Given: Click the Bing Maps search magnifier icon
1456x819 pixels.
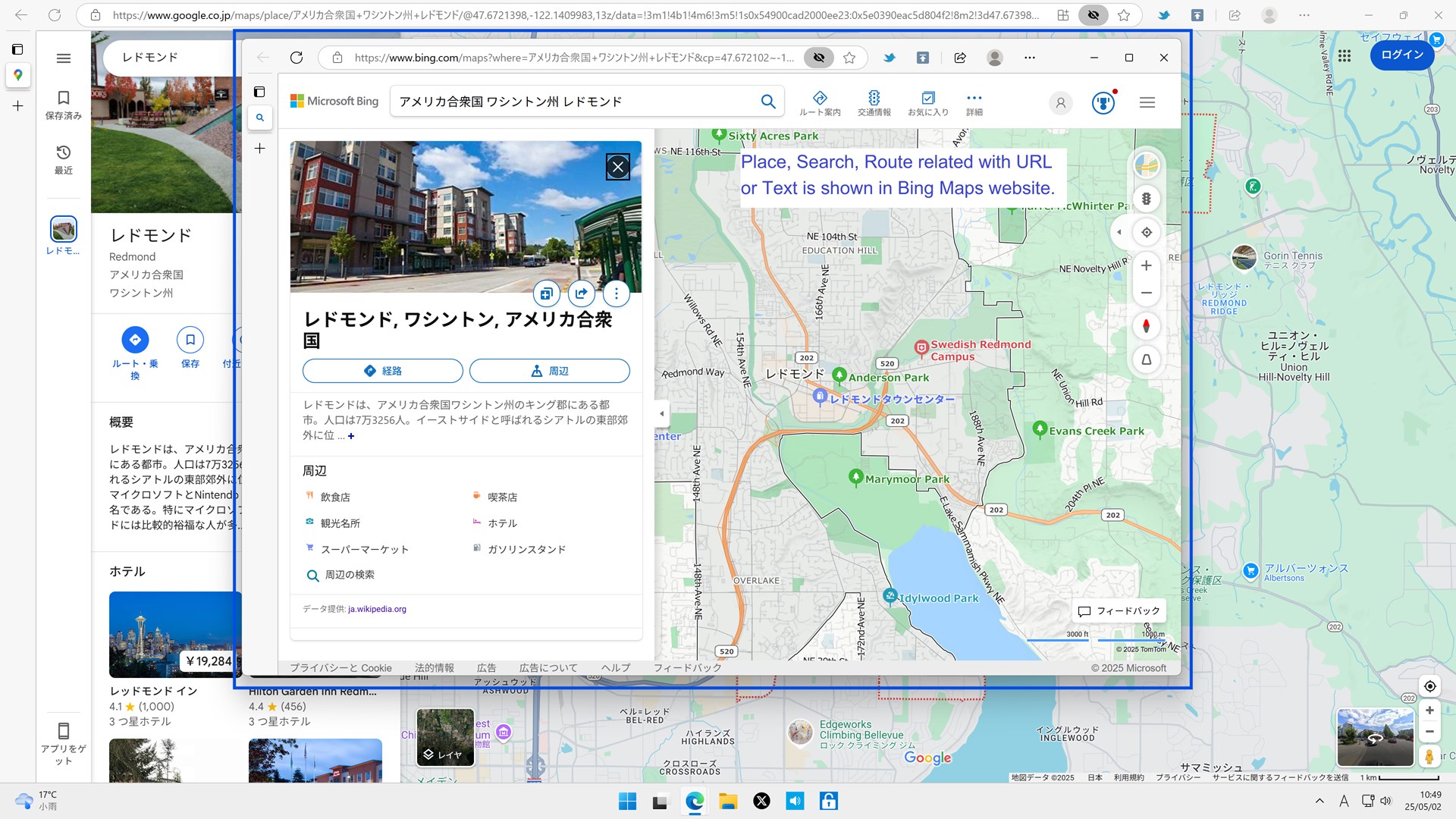Looking at the screenshot, I should (767, 102).
